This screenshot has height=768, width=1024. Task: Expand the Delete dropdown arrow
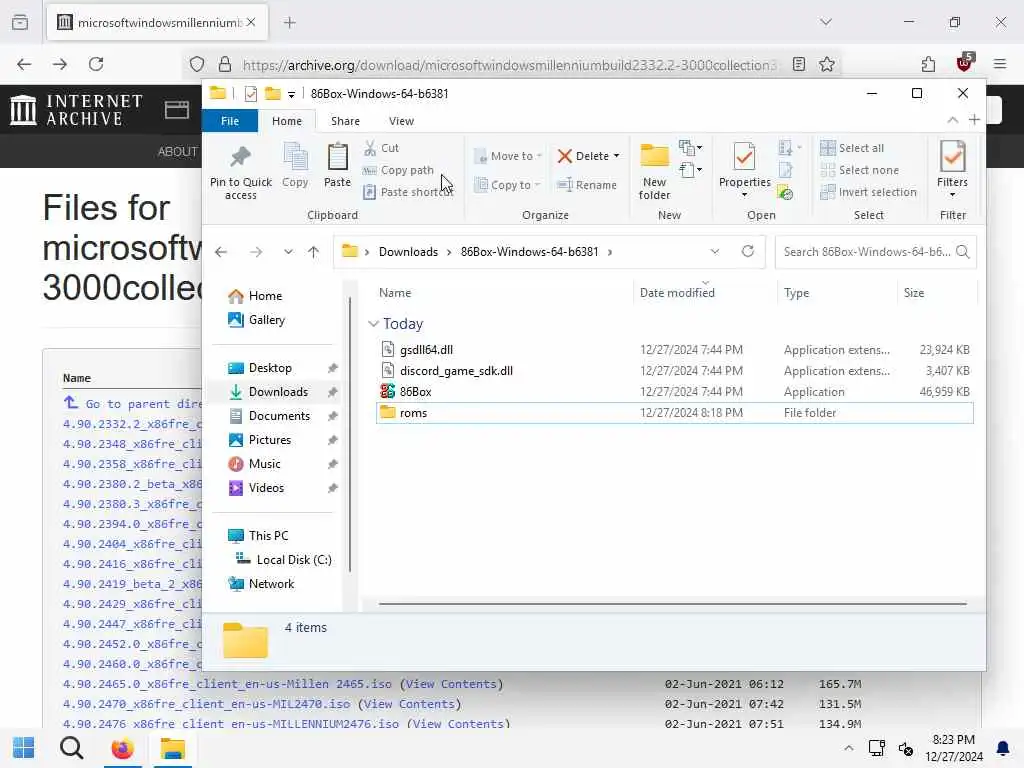click(616, 156)
